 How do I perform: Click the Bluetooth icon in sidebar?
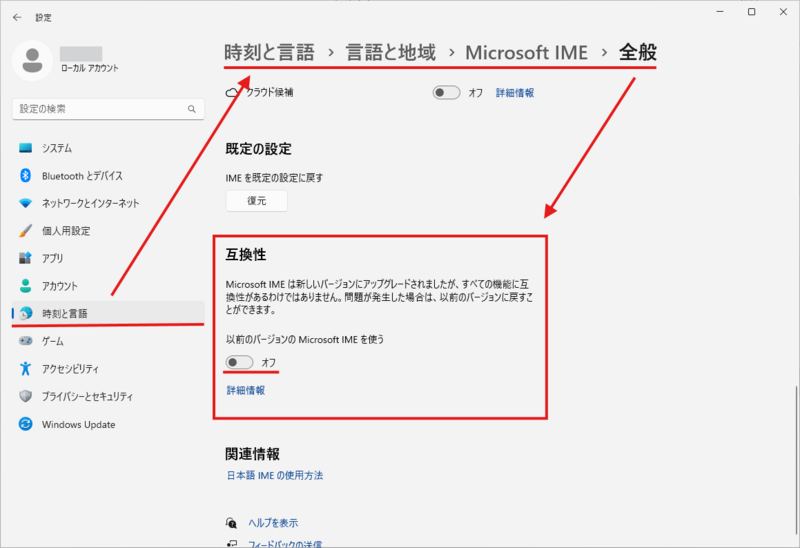point(26,176)
